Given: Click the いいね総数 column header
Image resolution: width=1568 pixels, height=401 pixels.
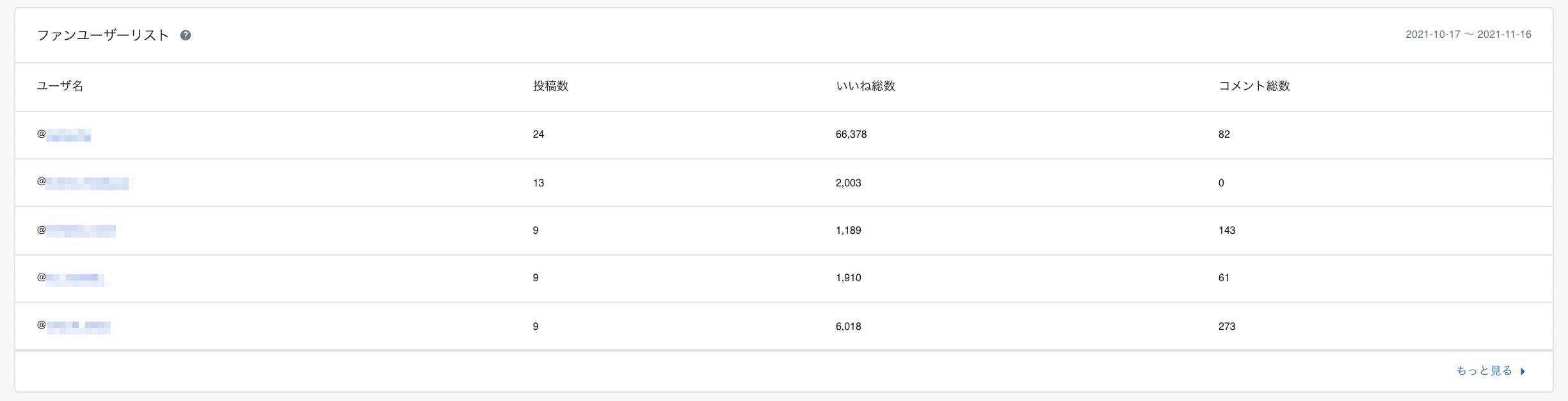Looking at the screenshot, I should coord(865,86).
